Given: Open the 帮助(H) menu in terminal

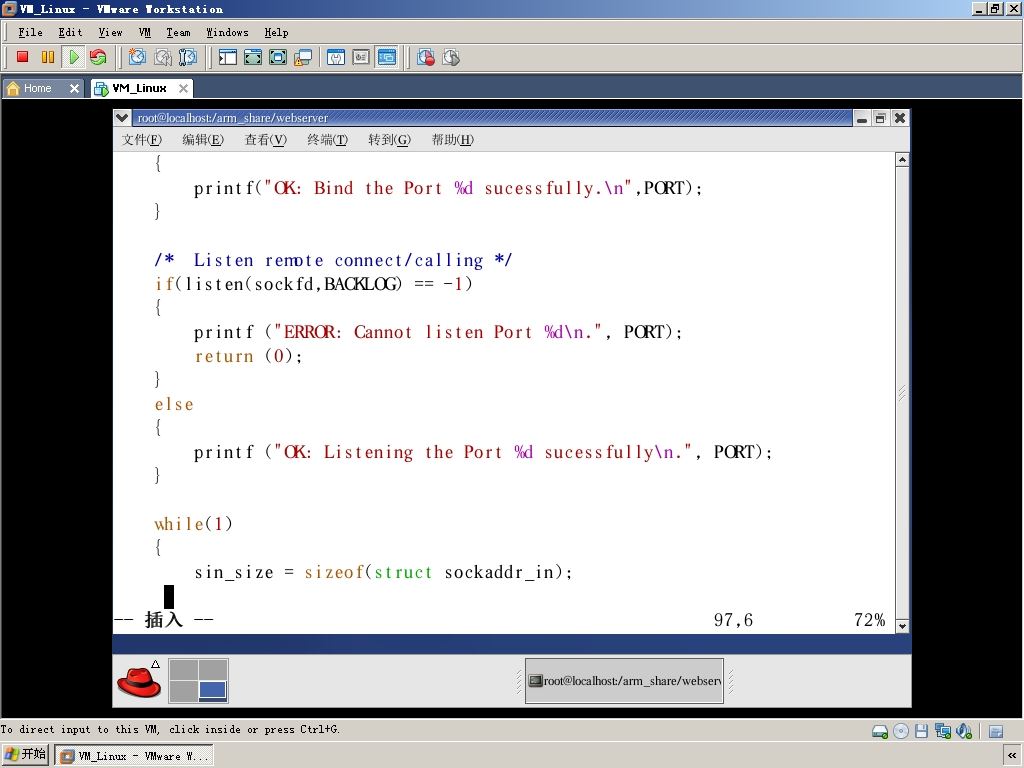Looking at the screenshot, I should (x=452, y=139).
